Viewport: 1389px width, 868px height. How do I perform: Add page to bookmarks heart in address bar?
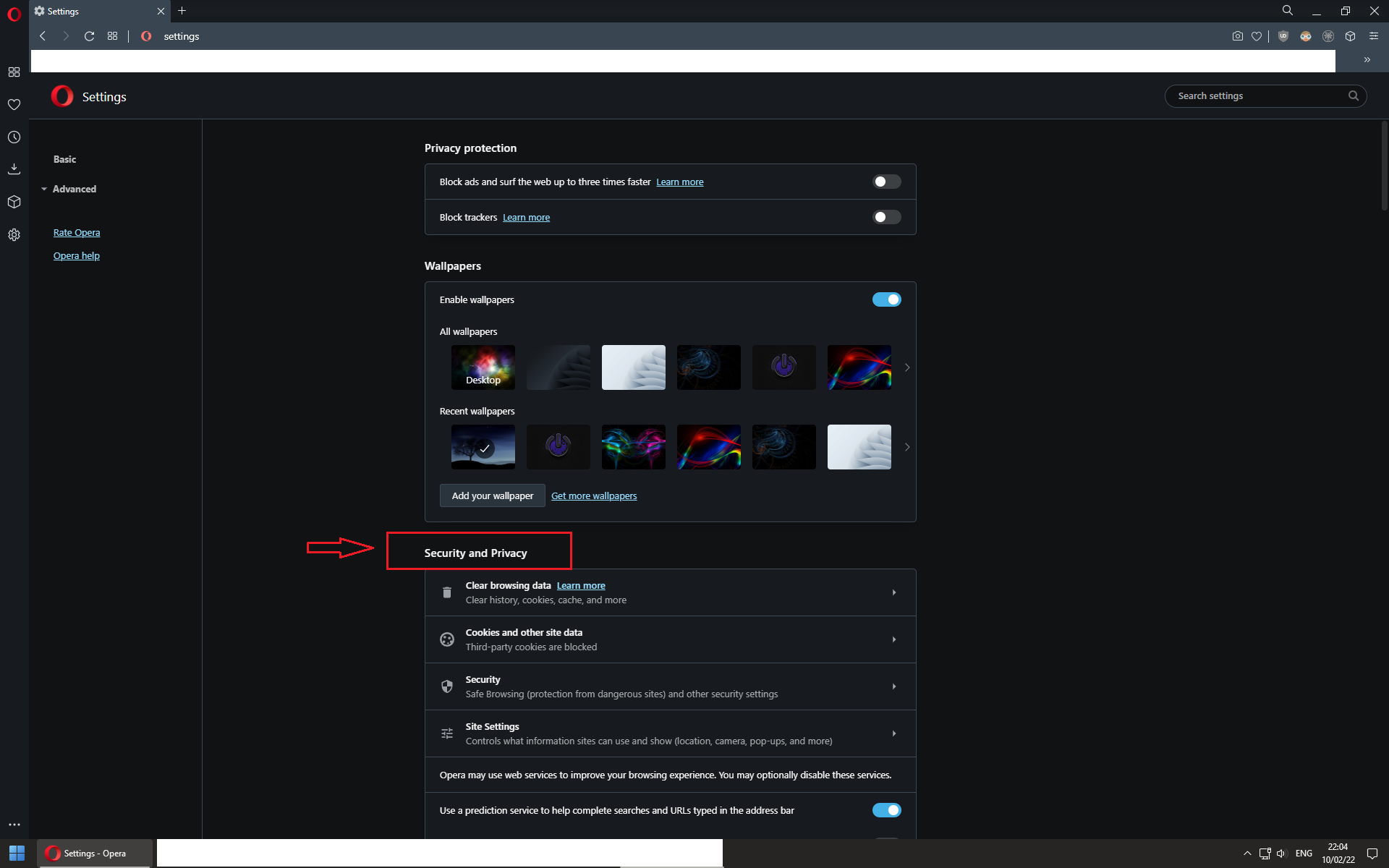1257,36
